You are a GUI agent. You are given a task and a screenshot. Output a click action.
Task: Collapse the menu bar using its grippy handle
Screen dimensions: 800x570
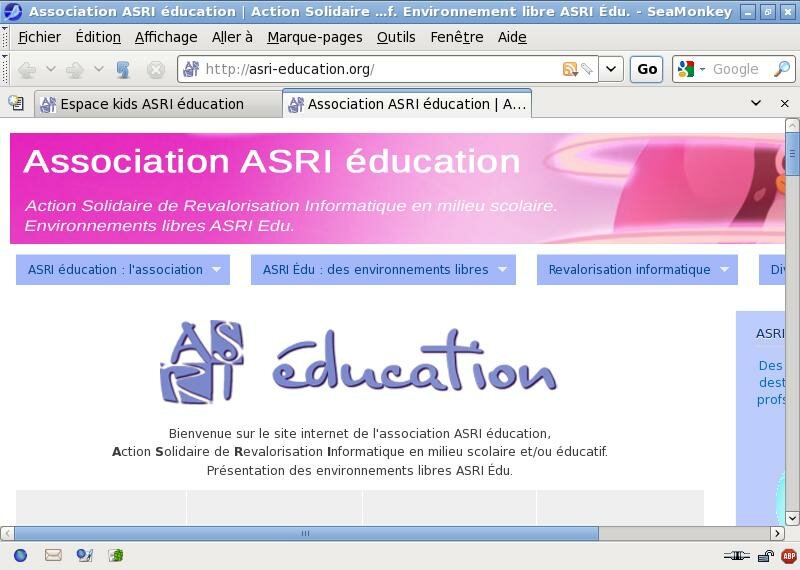click(5, 37)
